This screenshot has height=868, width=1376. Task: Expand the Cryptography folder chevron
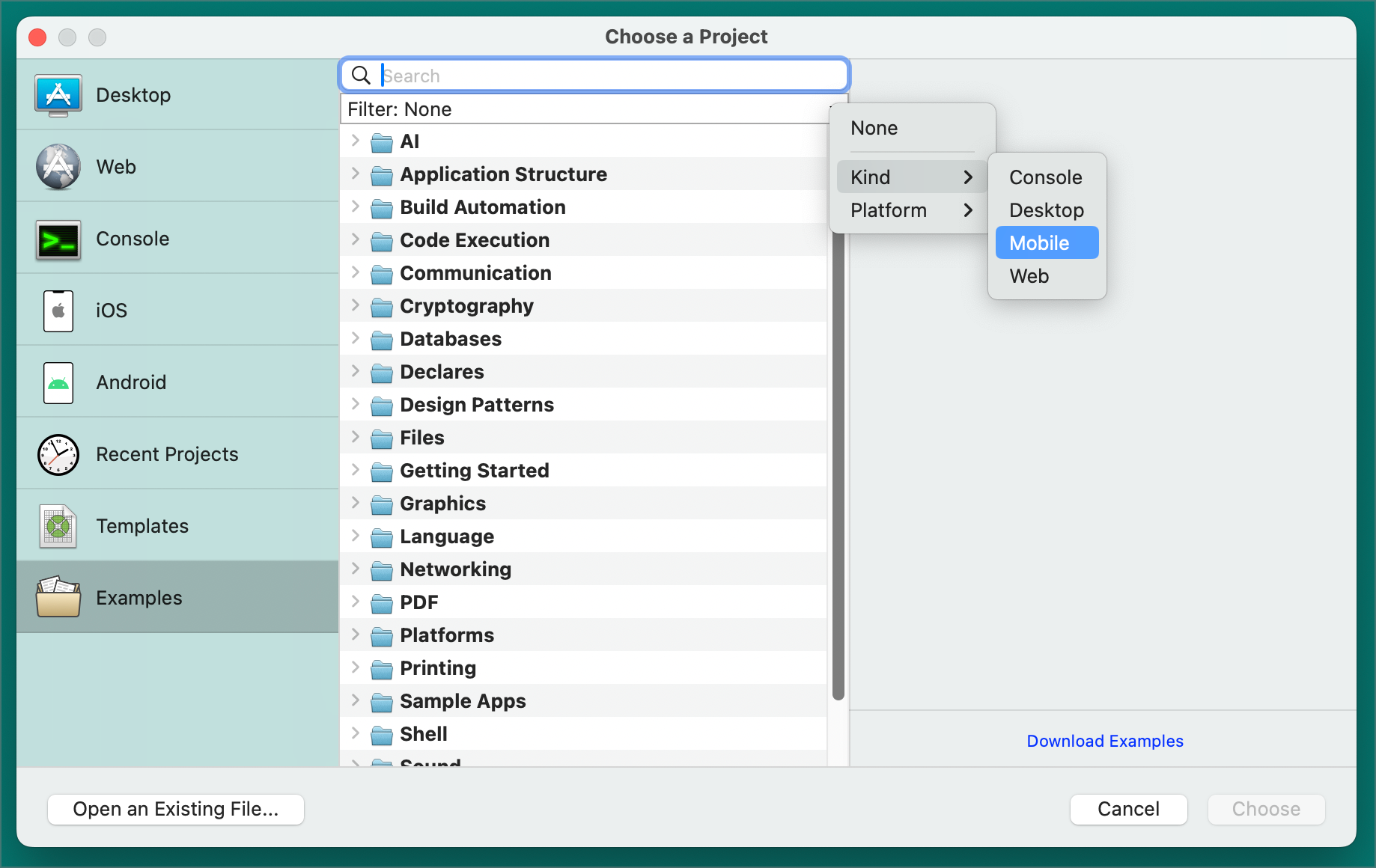[x=356, y=305]
